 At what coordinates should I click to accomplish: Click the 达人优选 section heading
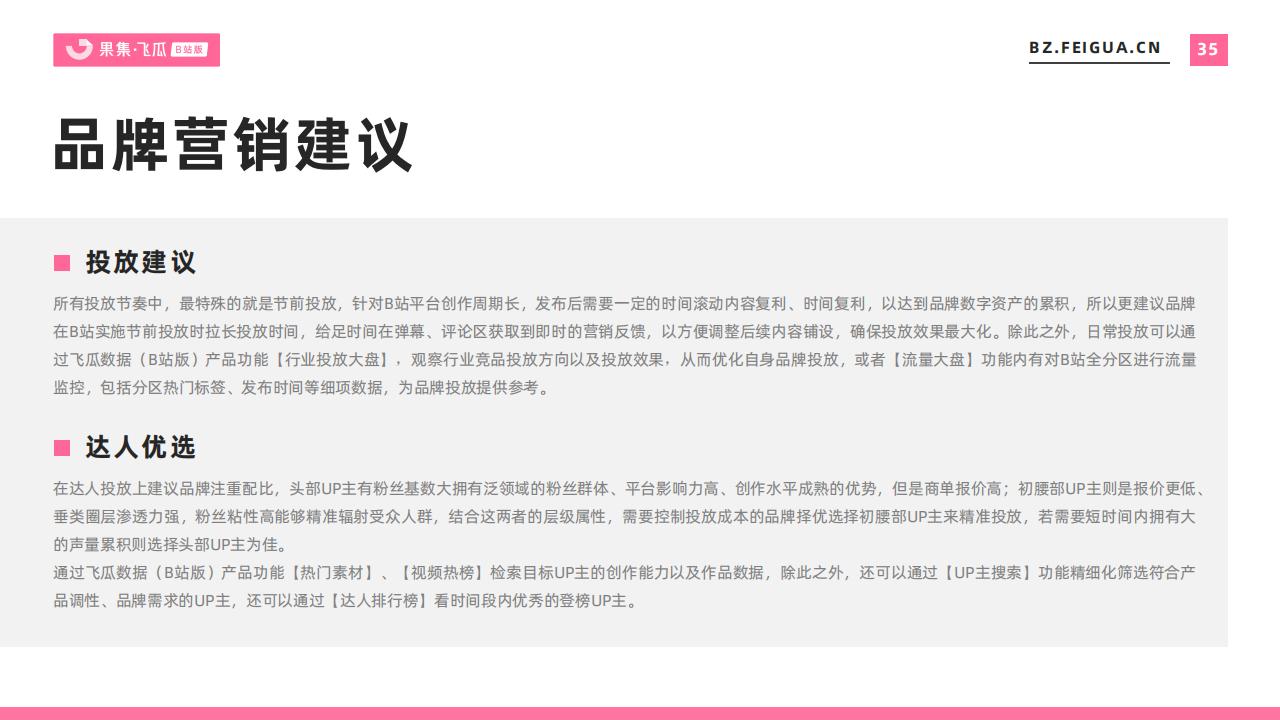pyautogui.click(x=141, y=448)
